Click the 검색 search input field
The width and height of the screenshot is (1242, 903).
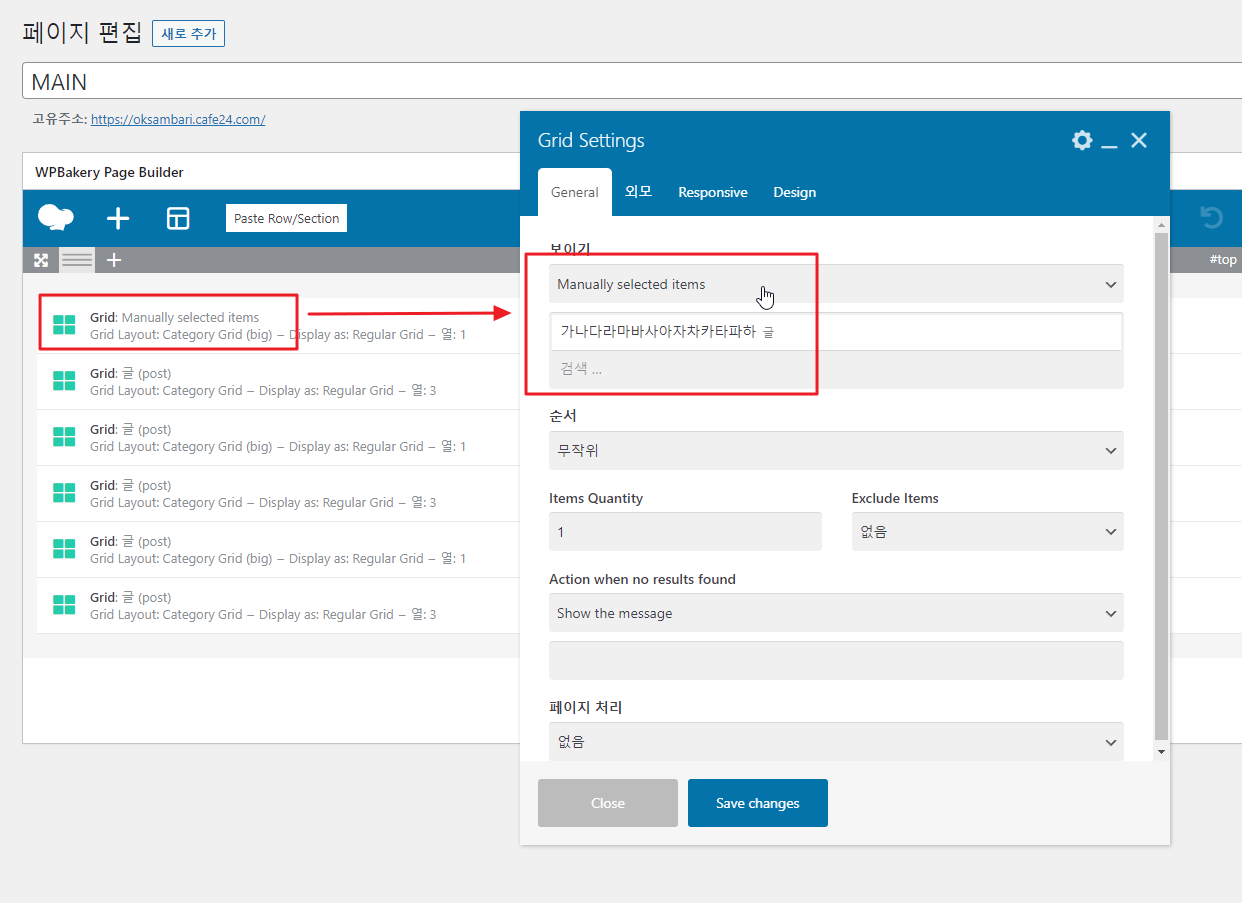[x=836, y=369]
